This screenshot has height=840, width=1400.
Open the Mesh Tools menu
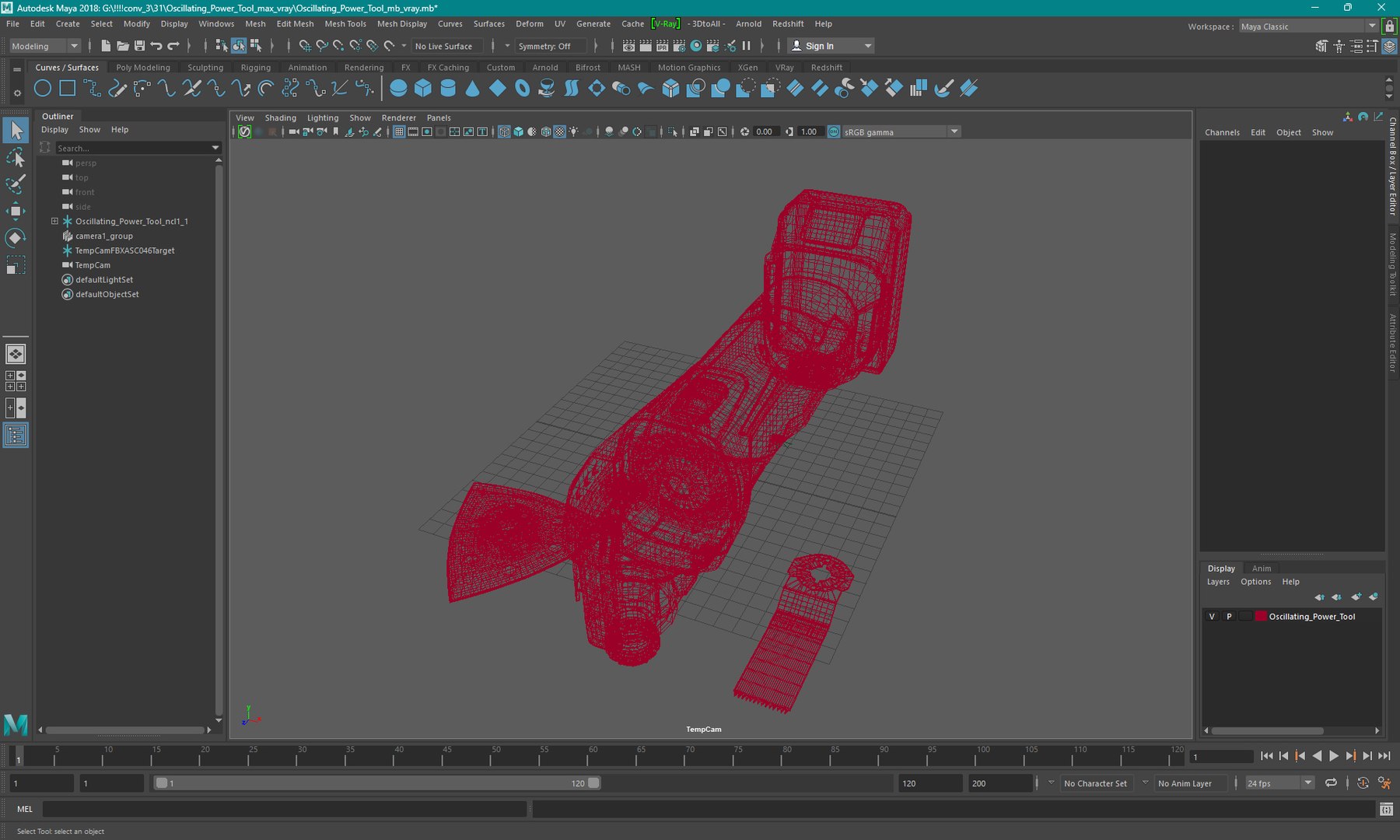[345, 24]
